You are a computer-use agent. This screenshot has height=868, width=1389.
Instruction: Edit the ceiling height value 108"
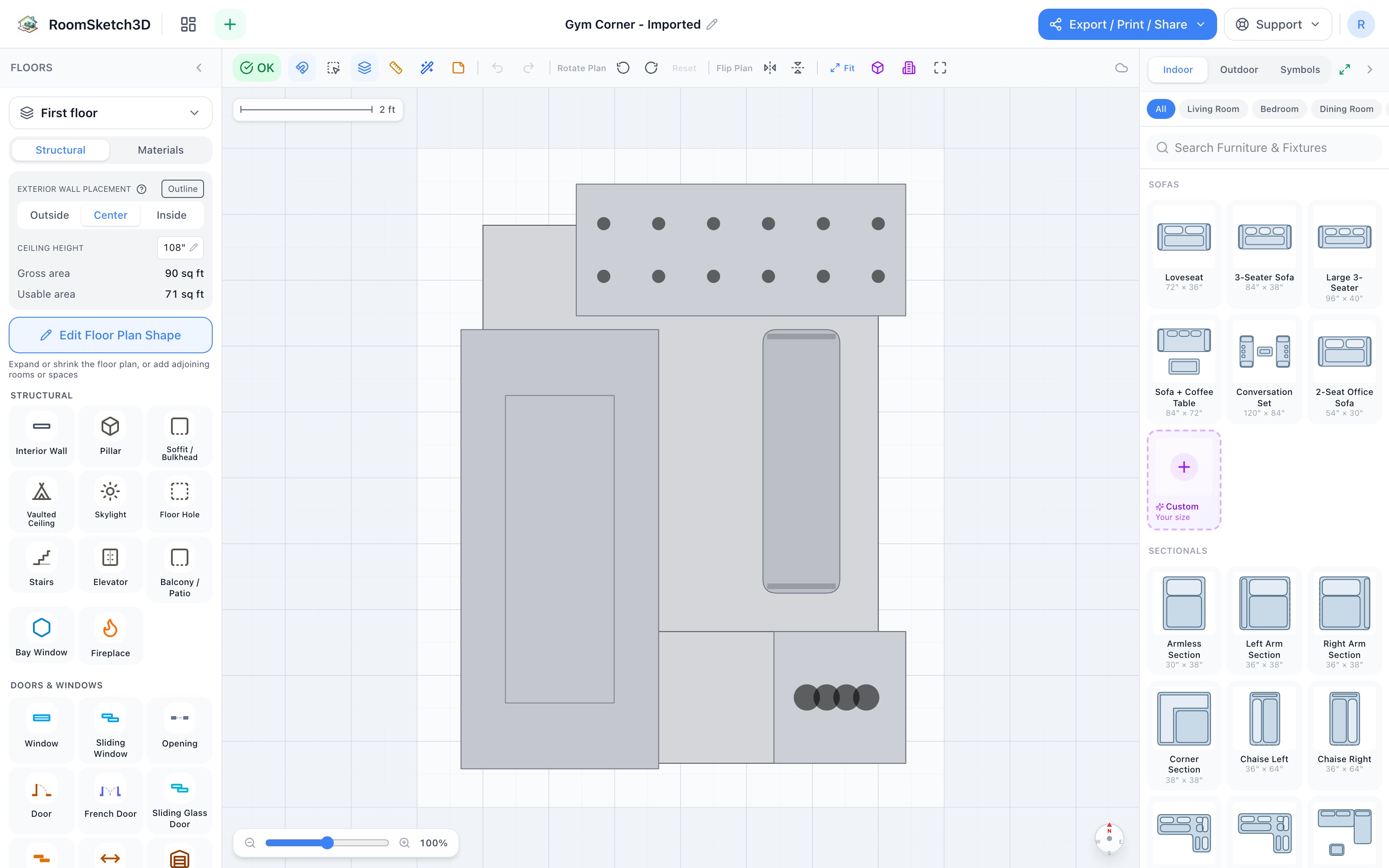[x=180, y=247]
